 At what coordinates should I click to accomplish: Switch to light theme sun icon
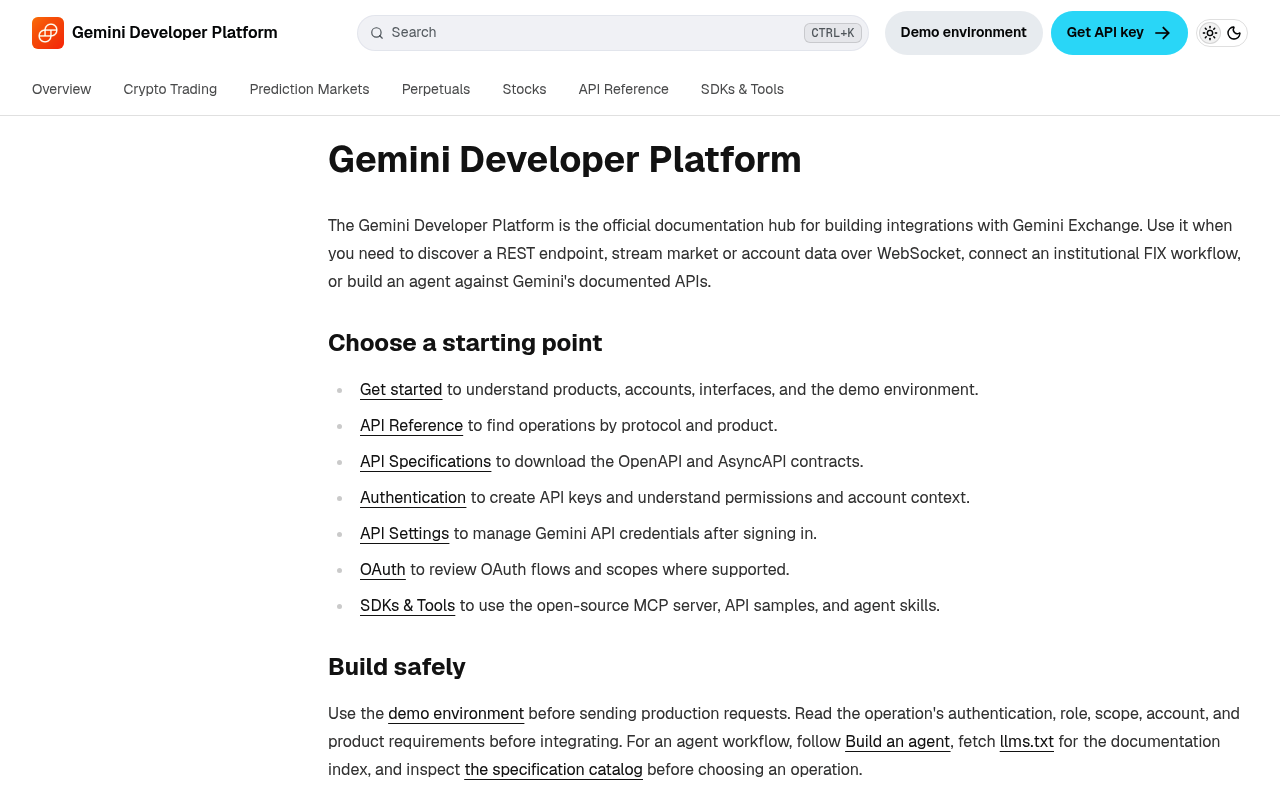point(1210,33)
